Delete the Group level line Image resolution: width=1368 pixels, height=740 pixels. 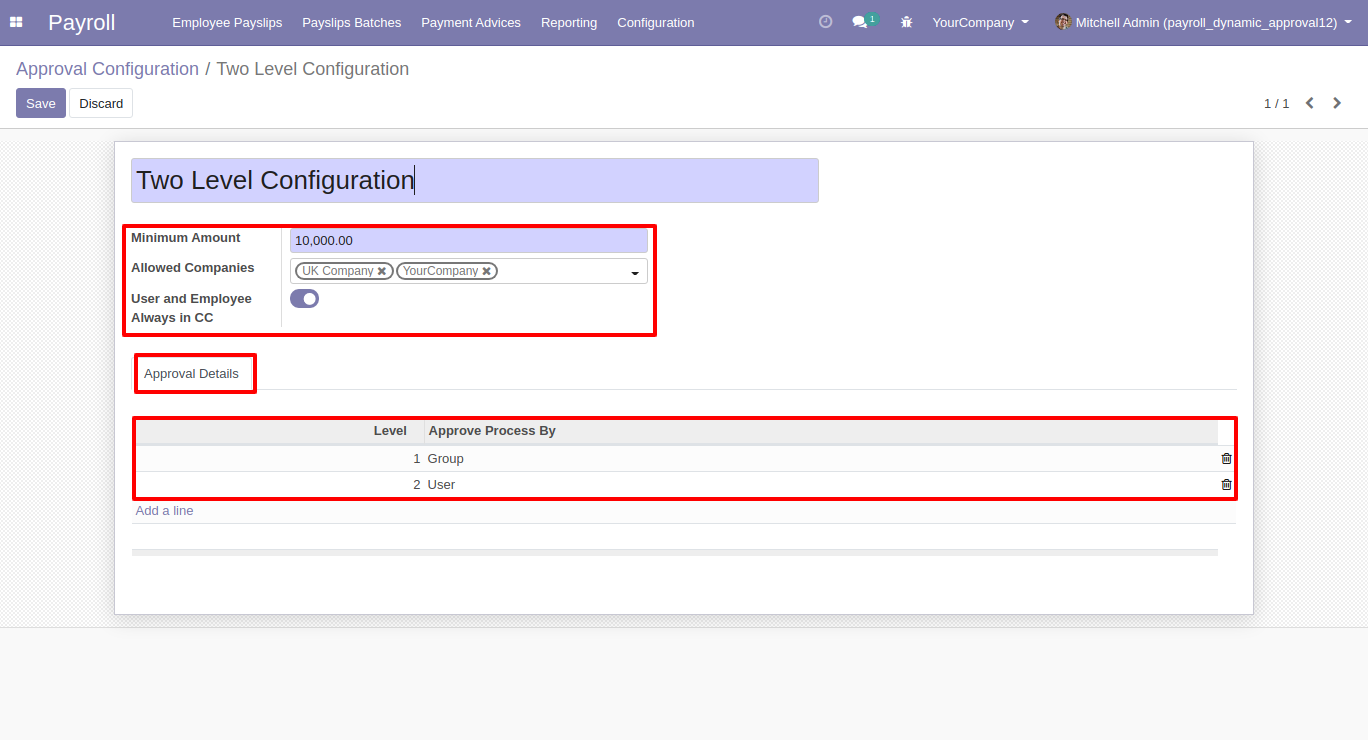coord(1226,459)
